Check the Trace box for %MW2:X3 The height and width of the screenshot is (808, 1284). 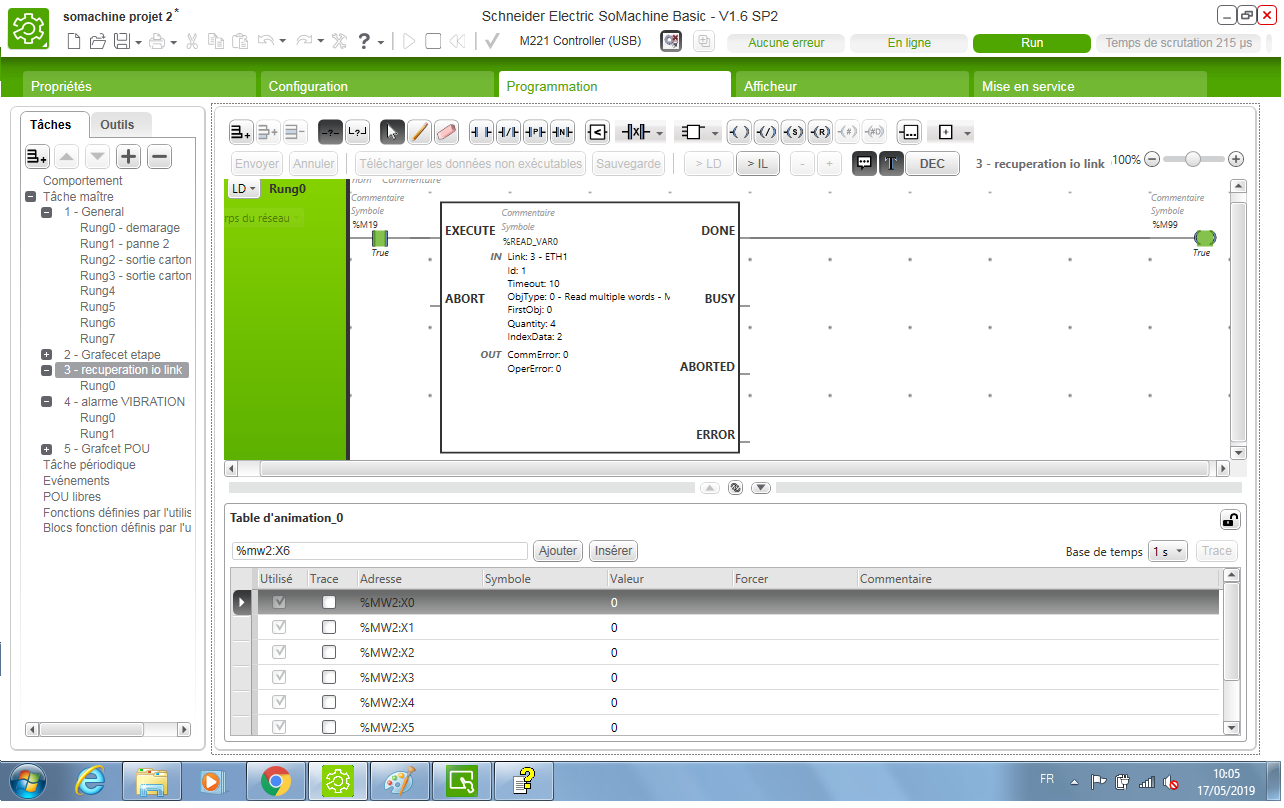coord(329,677)
